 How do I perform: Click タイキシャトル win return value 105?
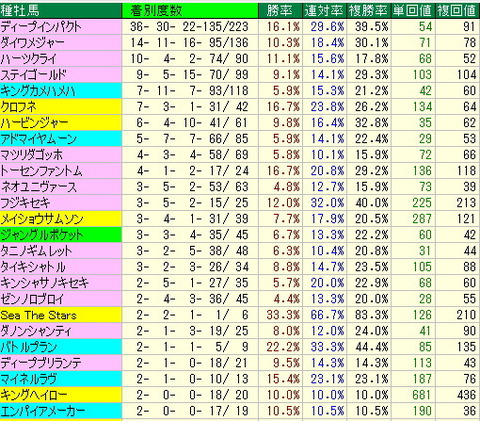click(422, 267)
